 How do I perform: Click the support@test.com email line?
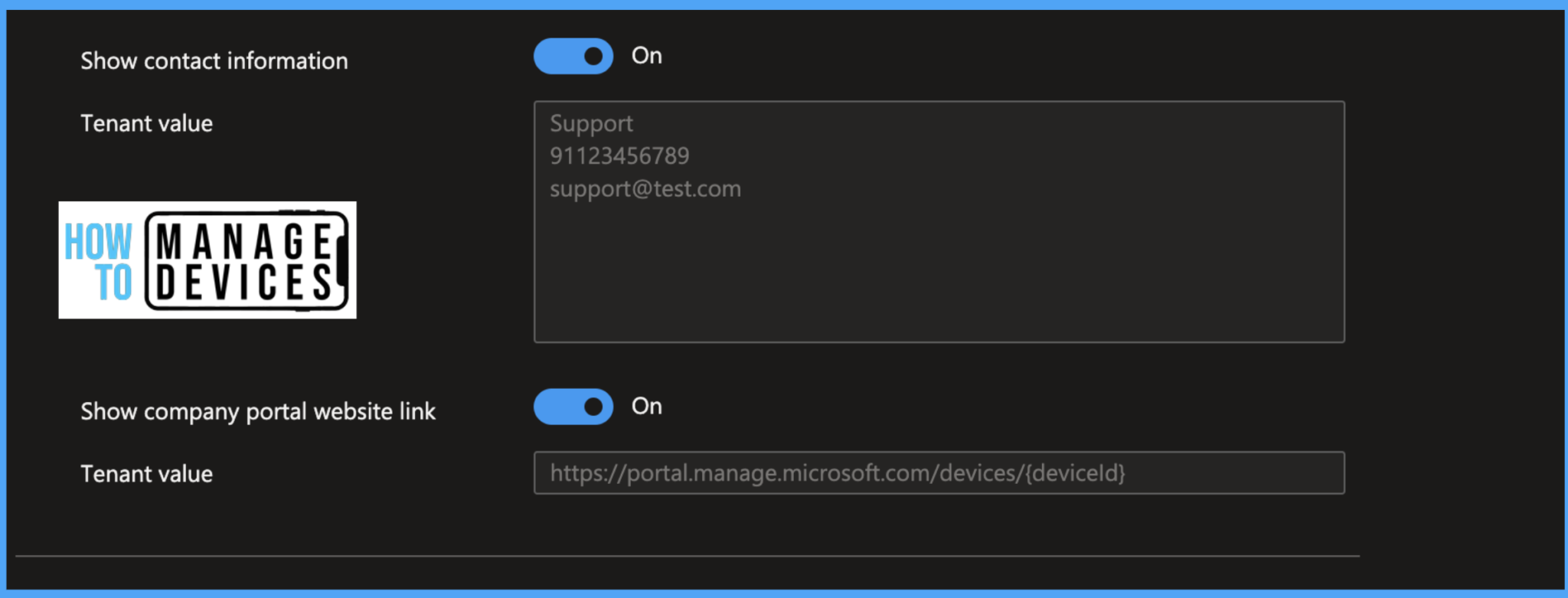[645, 189]
